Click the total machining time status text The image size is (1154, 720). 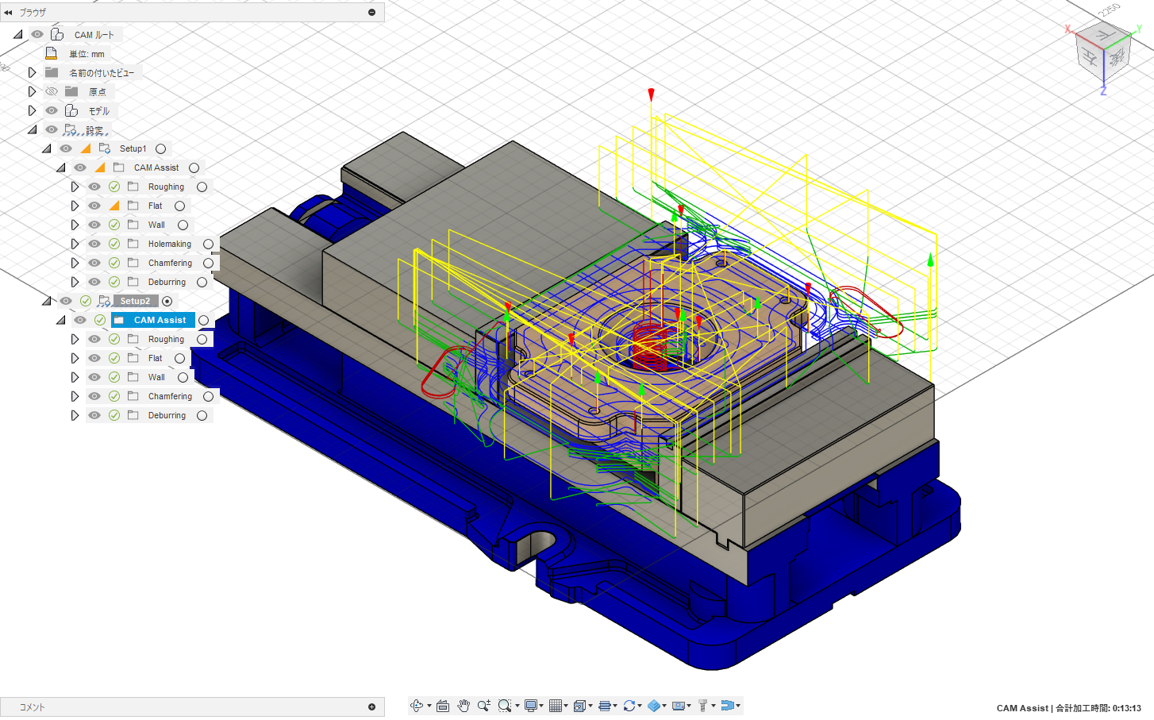(1069, 707)
